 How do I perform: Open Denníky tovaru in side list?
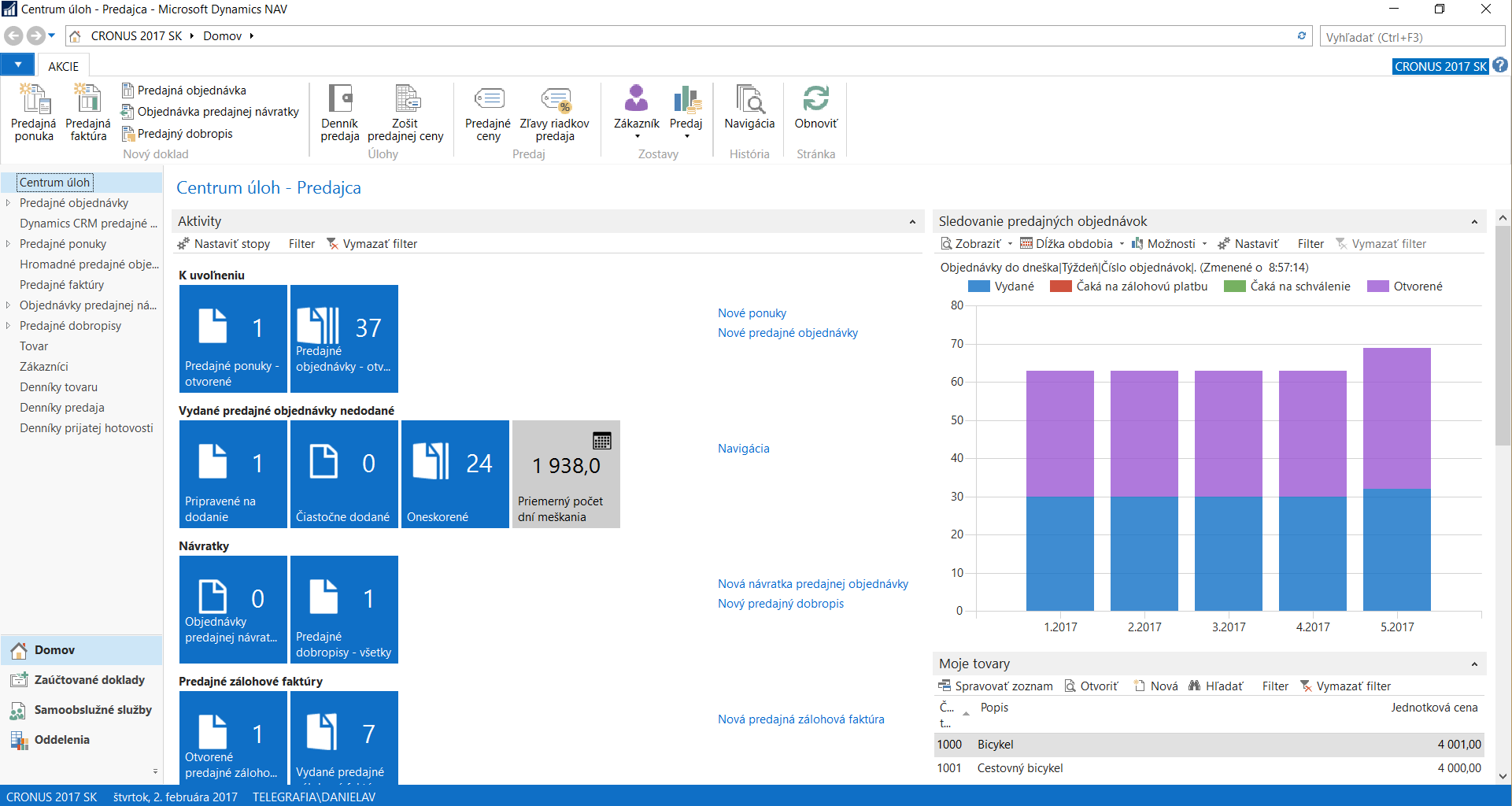59,387
